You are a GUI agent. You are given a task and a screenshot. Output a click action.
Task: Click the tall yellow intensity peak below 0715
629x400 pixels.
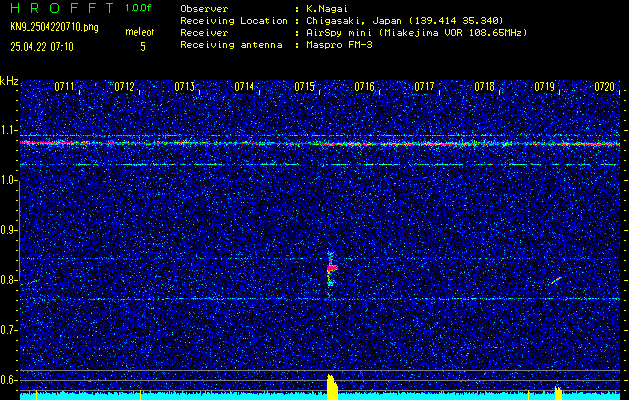[332, 387]
